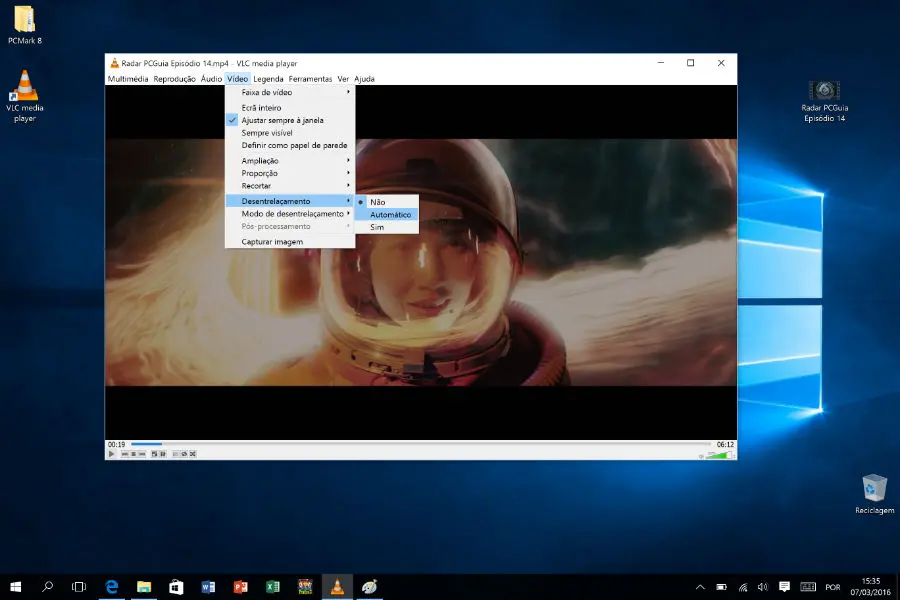Viewport: 900px width, 600px height.
Task: Open the Legenda menu
Action: pyautogui.click(x=268, y=79)
